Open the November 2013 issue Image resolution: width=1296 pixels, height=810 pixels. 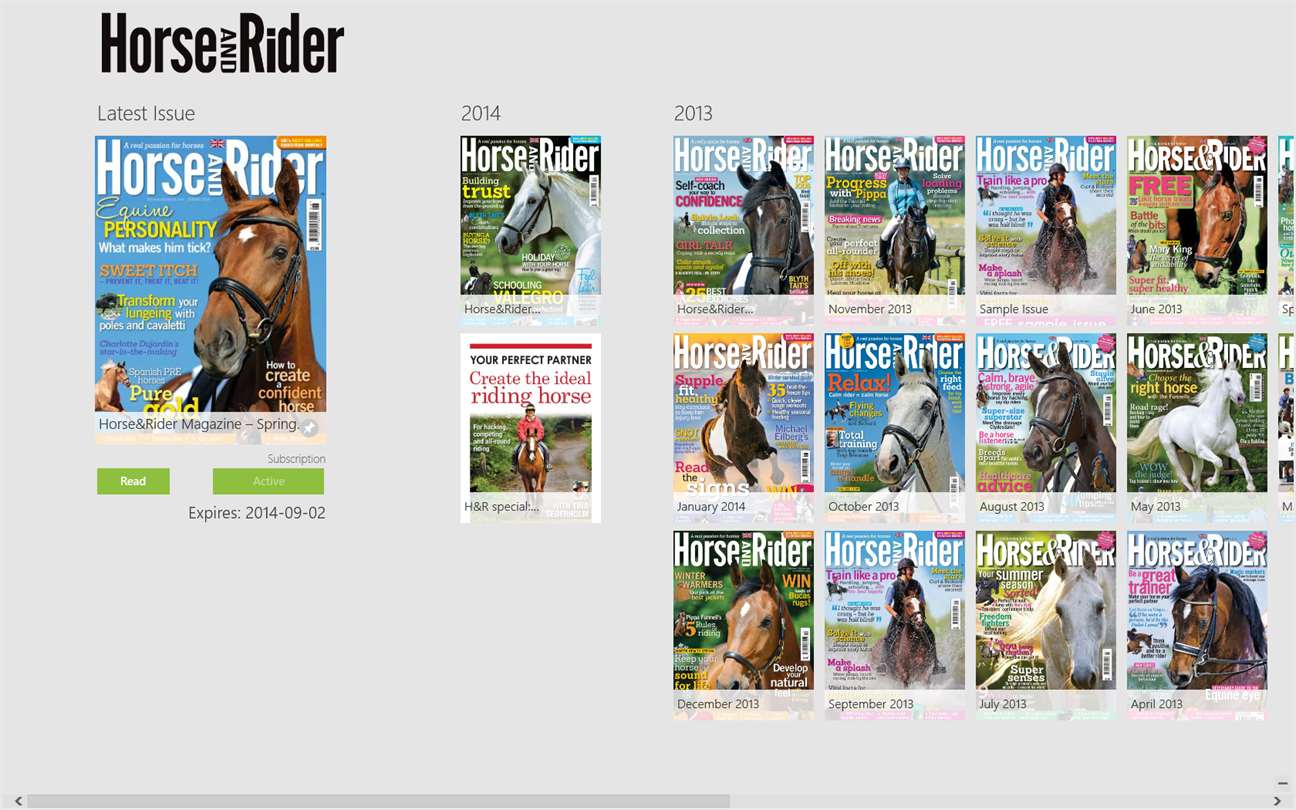pos(894,231)
